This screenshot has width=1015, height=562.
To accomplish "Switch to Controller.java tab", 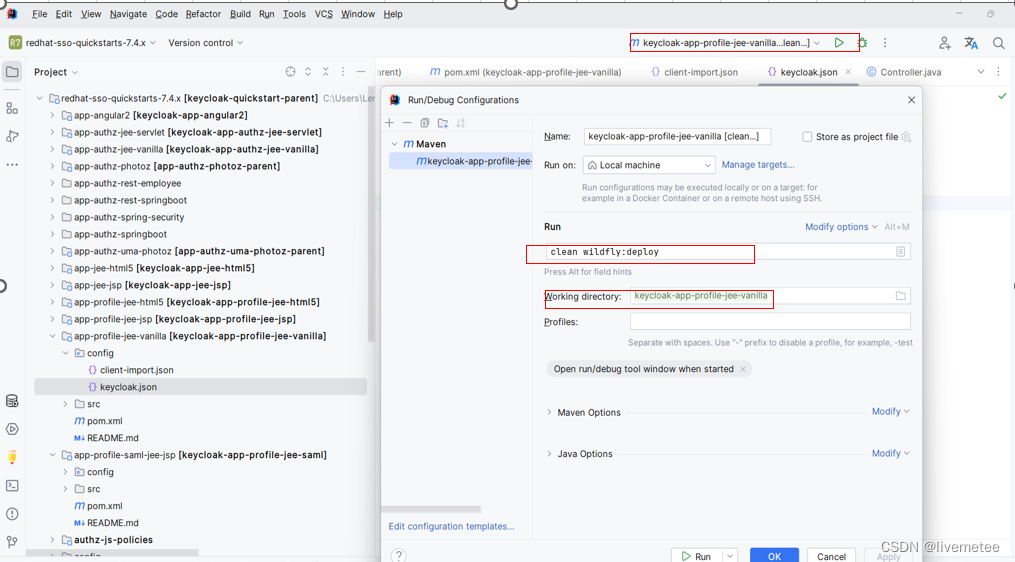I will tap(904, 72).
